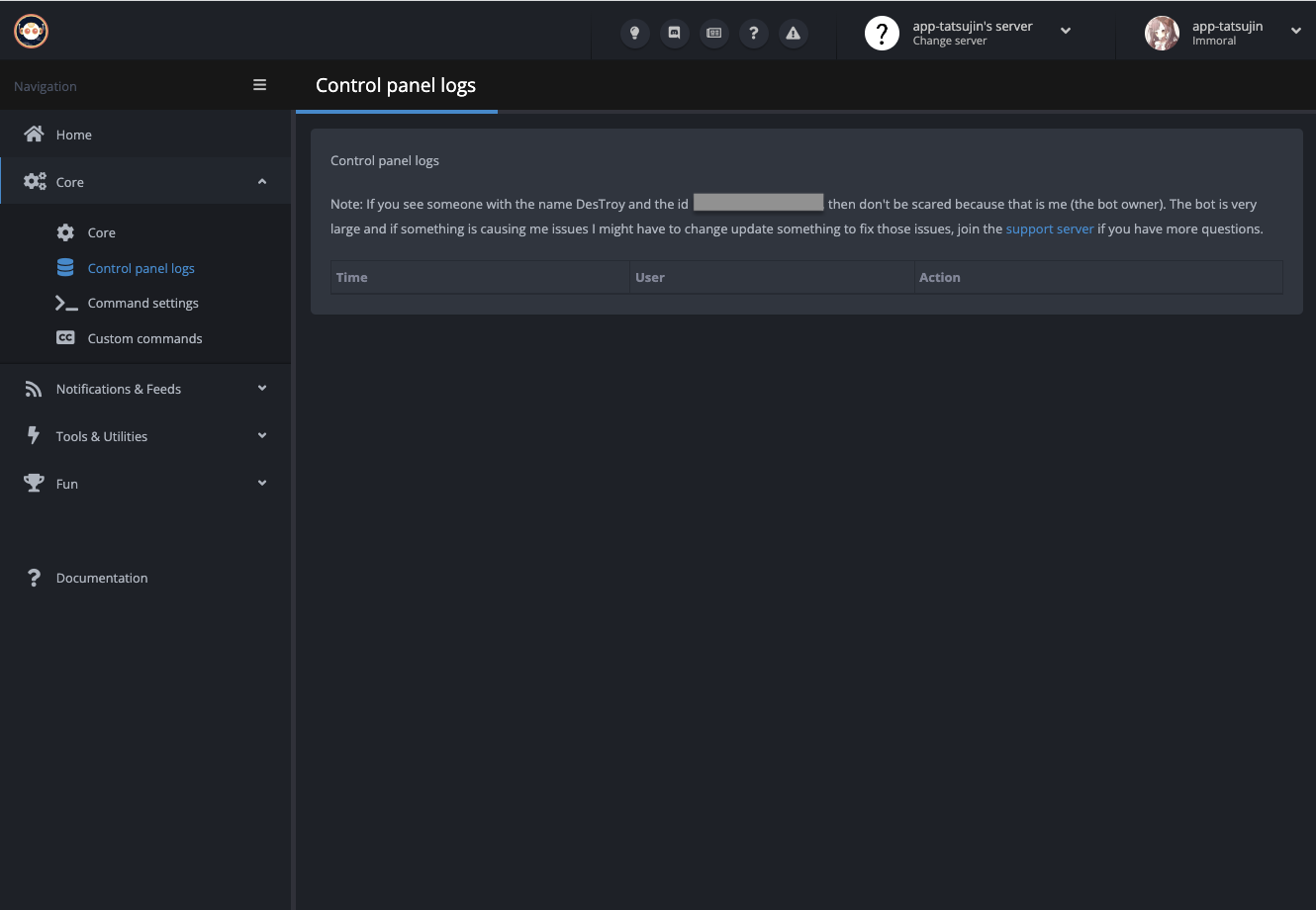This screenshot has height=910, width=1316.
Task: Open the Discord icon button
Action: [x=674, y=33]
